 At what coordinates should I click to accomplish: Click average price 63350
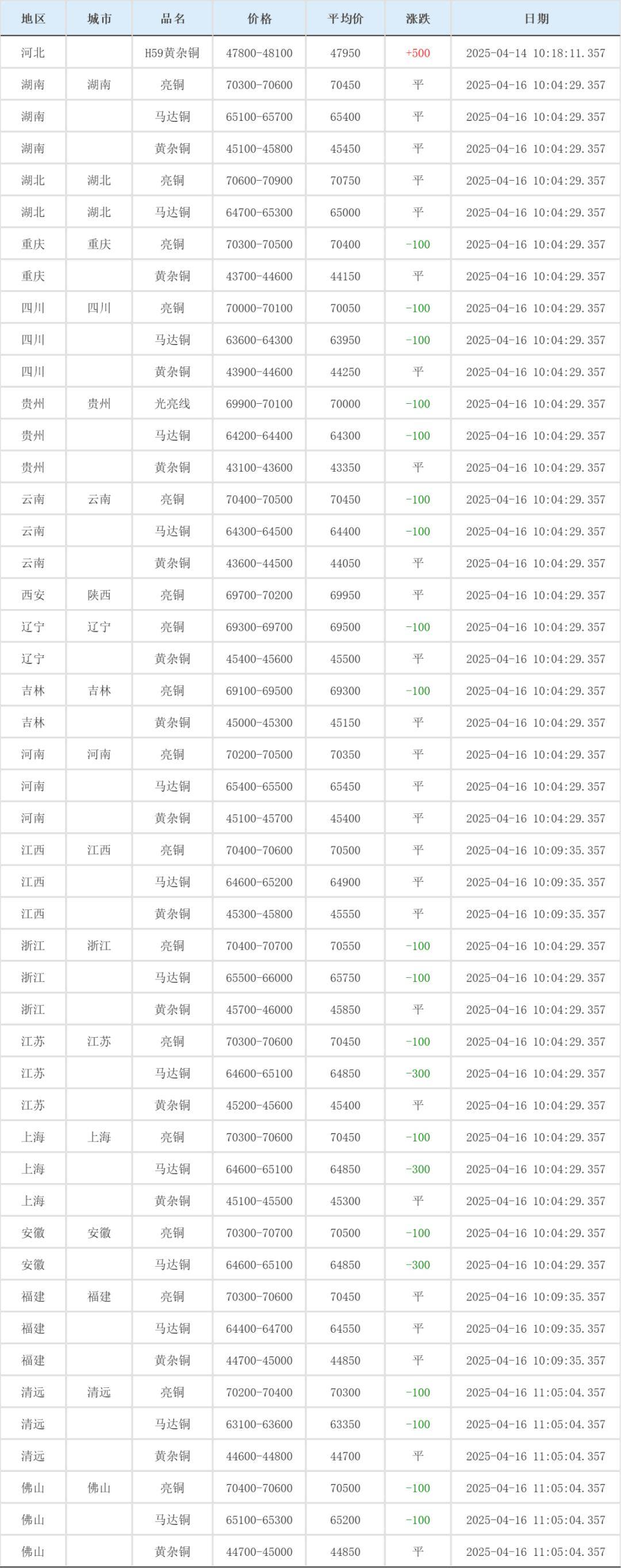coord(346,1424)
